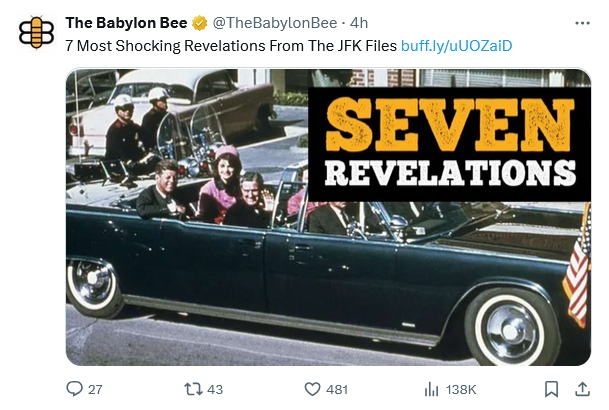
Task: Open the view analytics bar chart icon
Action: click(431, 389)
